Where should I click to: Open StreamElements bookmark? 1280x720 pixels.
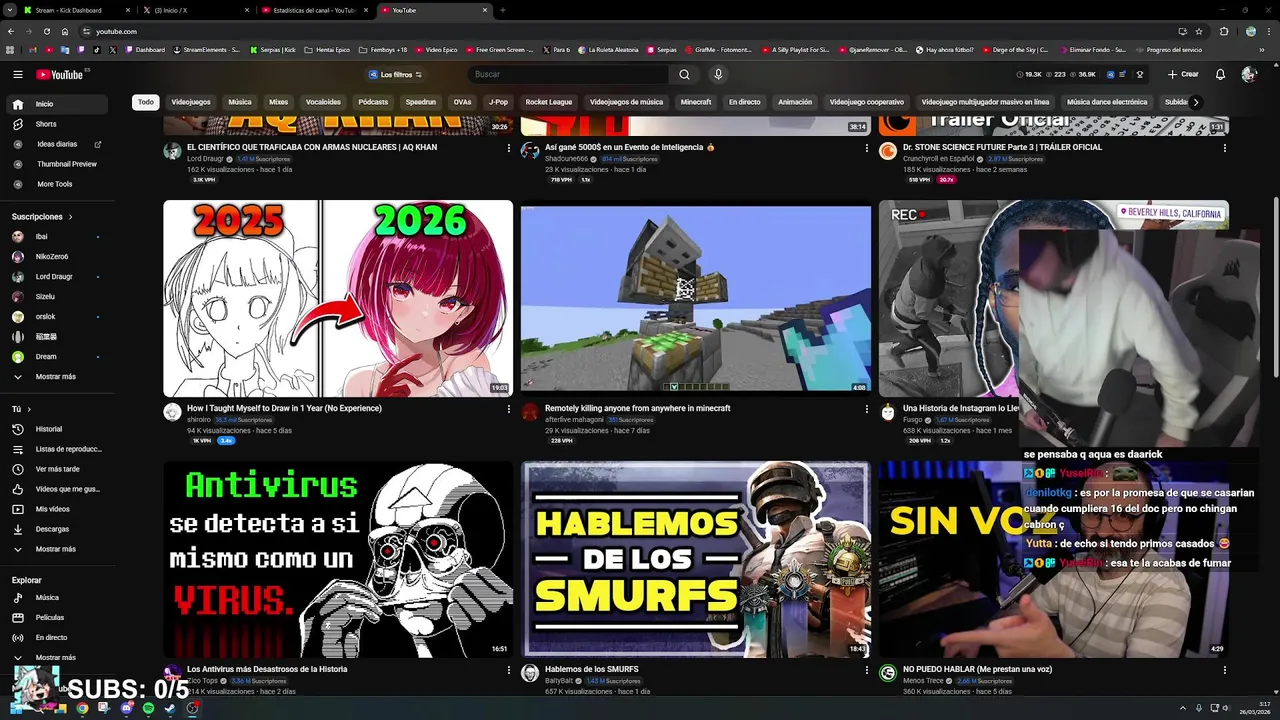tap(207, 49)
